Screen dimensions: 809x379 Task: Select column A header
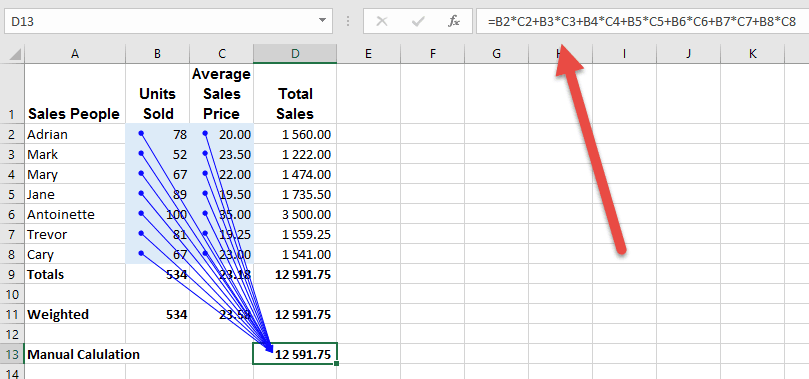(75, 54)
